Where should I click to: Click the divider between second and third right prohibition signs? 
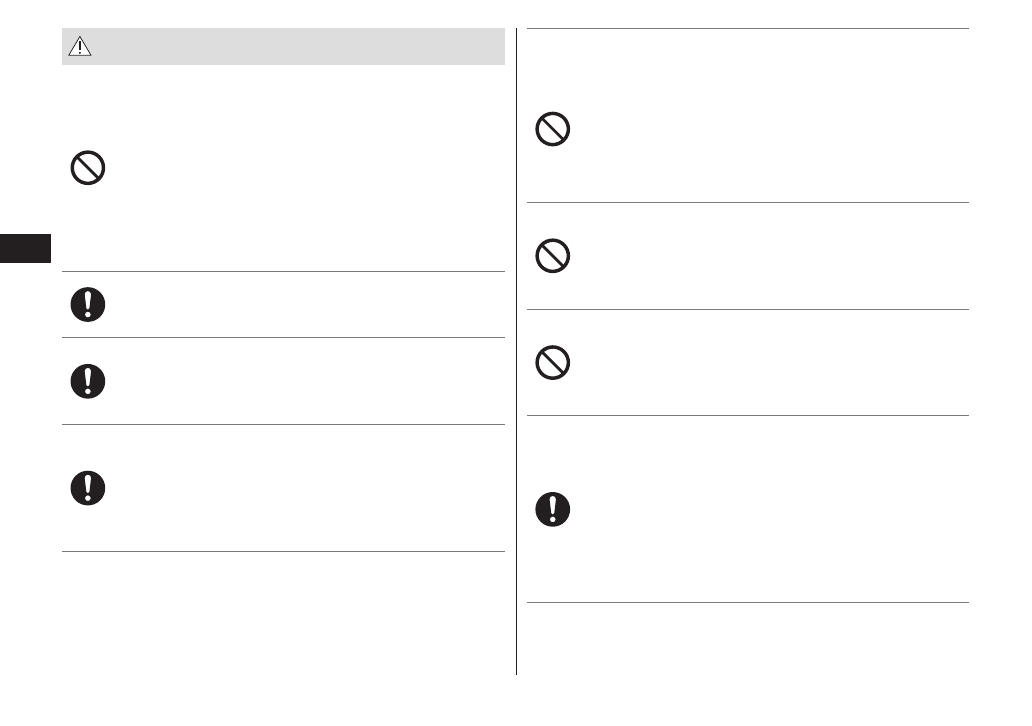coord(748,309)
